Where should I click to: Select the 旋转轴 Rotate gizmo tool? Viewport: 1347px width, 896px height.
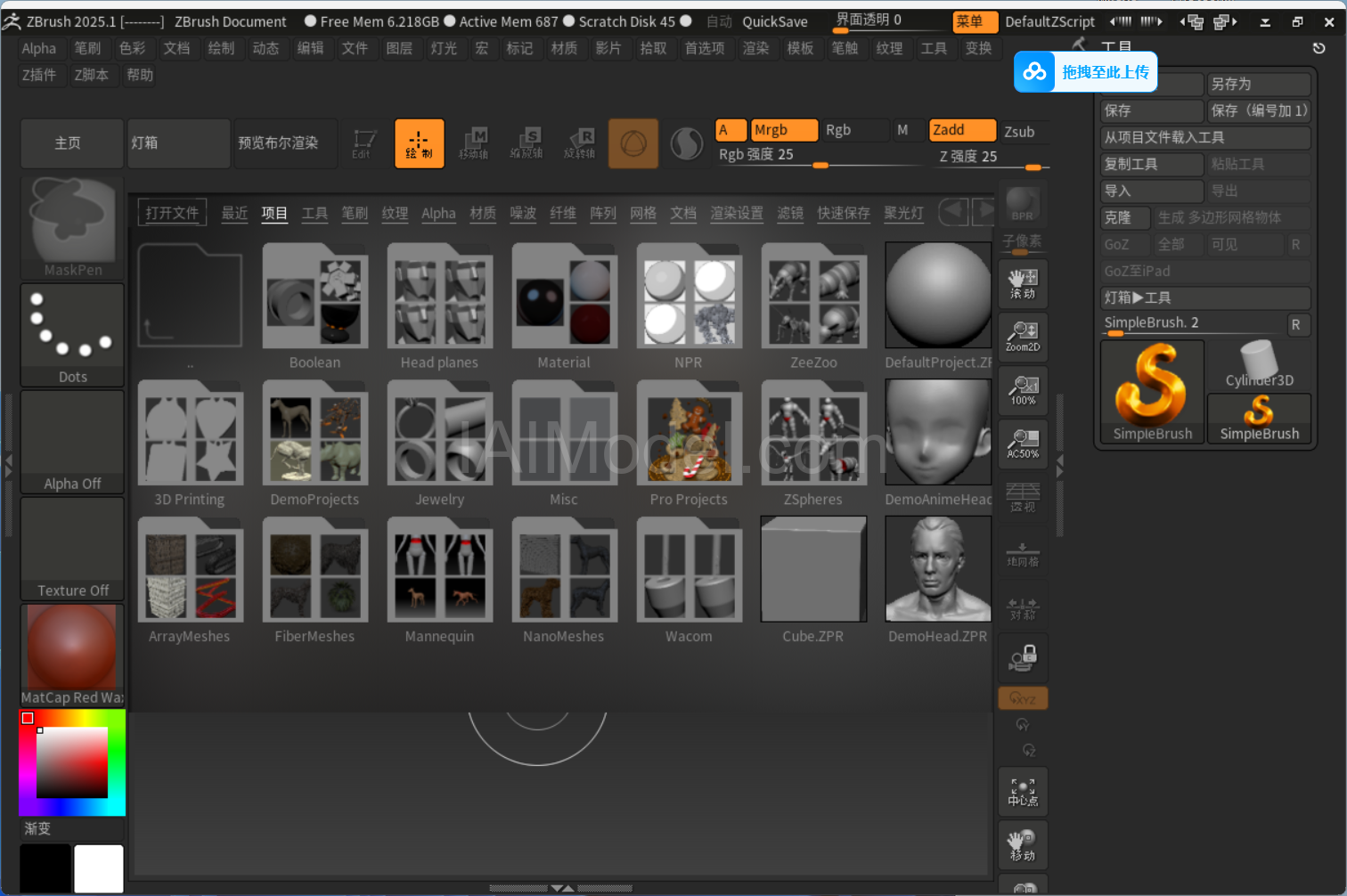(x=580, y=143)
